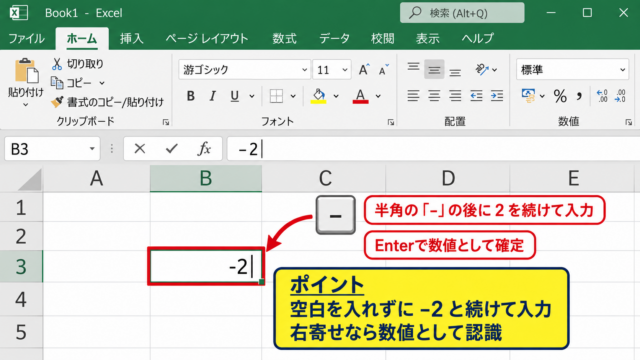Open the ファイル tab
Screen dimensions: 640x360
(x=27, y=39)
